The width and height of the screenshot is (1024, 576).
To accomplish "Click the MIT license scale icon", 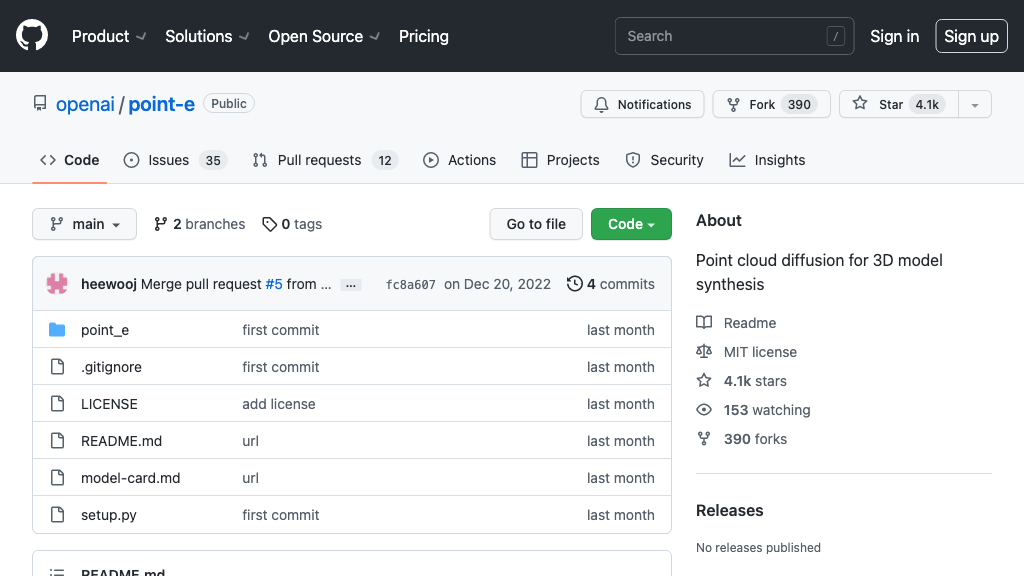I will (x=704, y=352).
